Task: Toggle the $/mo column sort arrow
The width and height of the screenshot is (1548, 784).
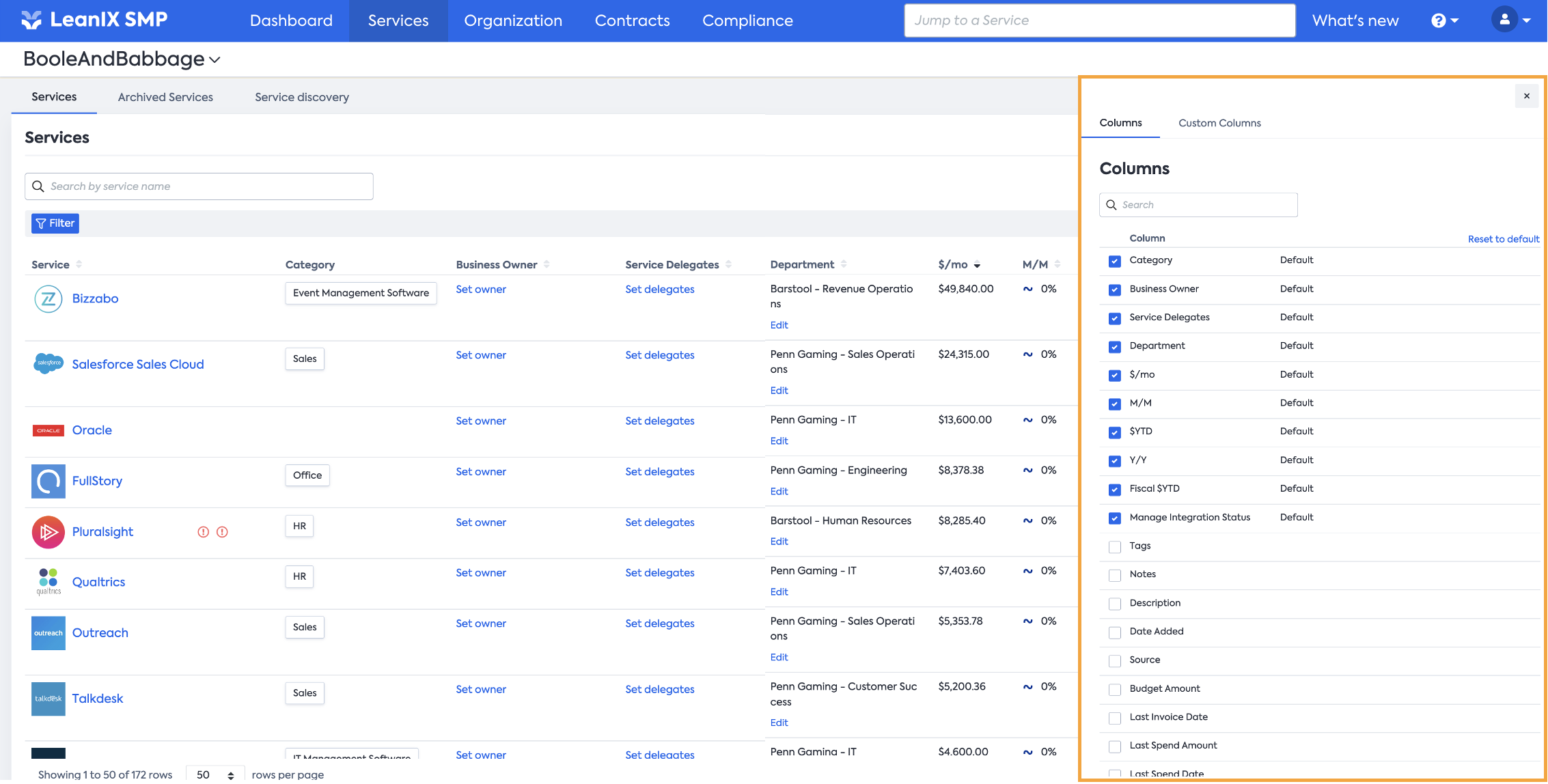Action: [x=977, y=265]
